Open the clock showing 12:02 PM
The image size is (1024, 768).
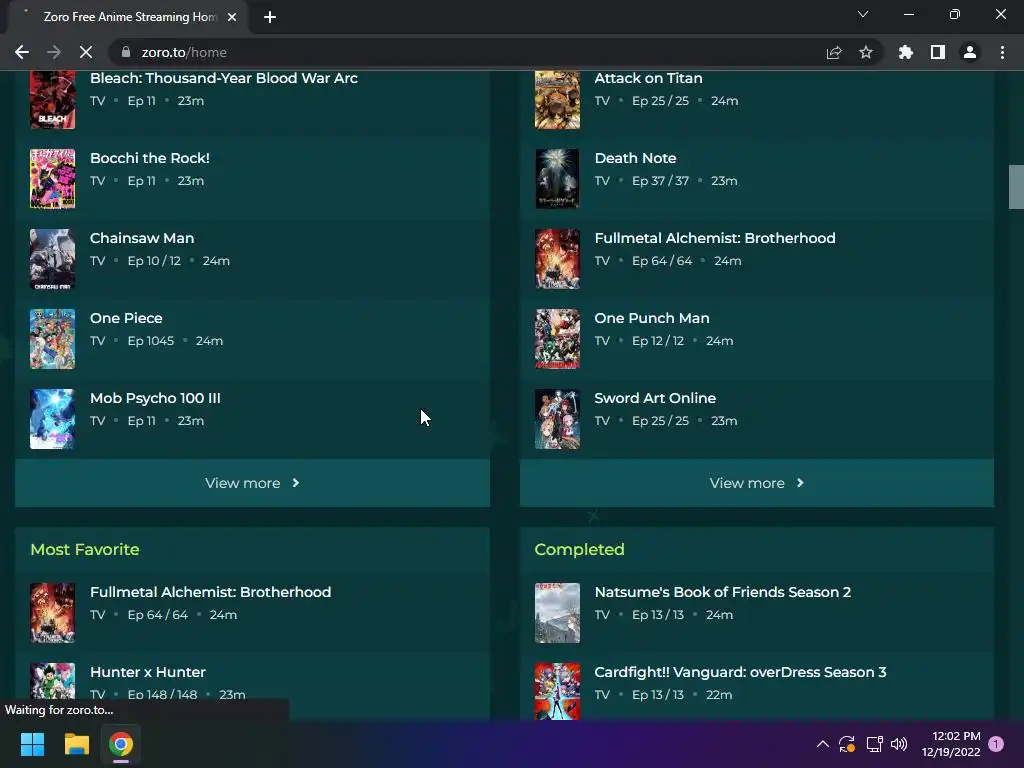tap(951, 744)
